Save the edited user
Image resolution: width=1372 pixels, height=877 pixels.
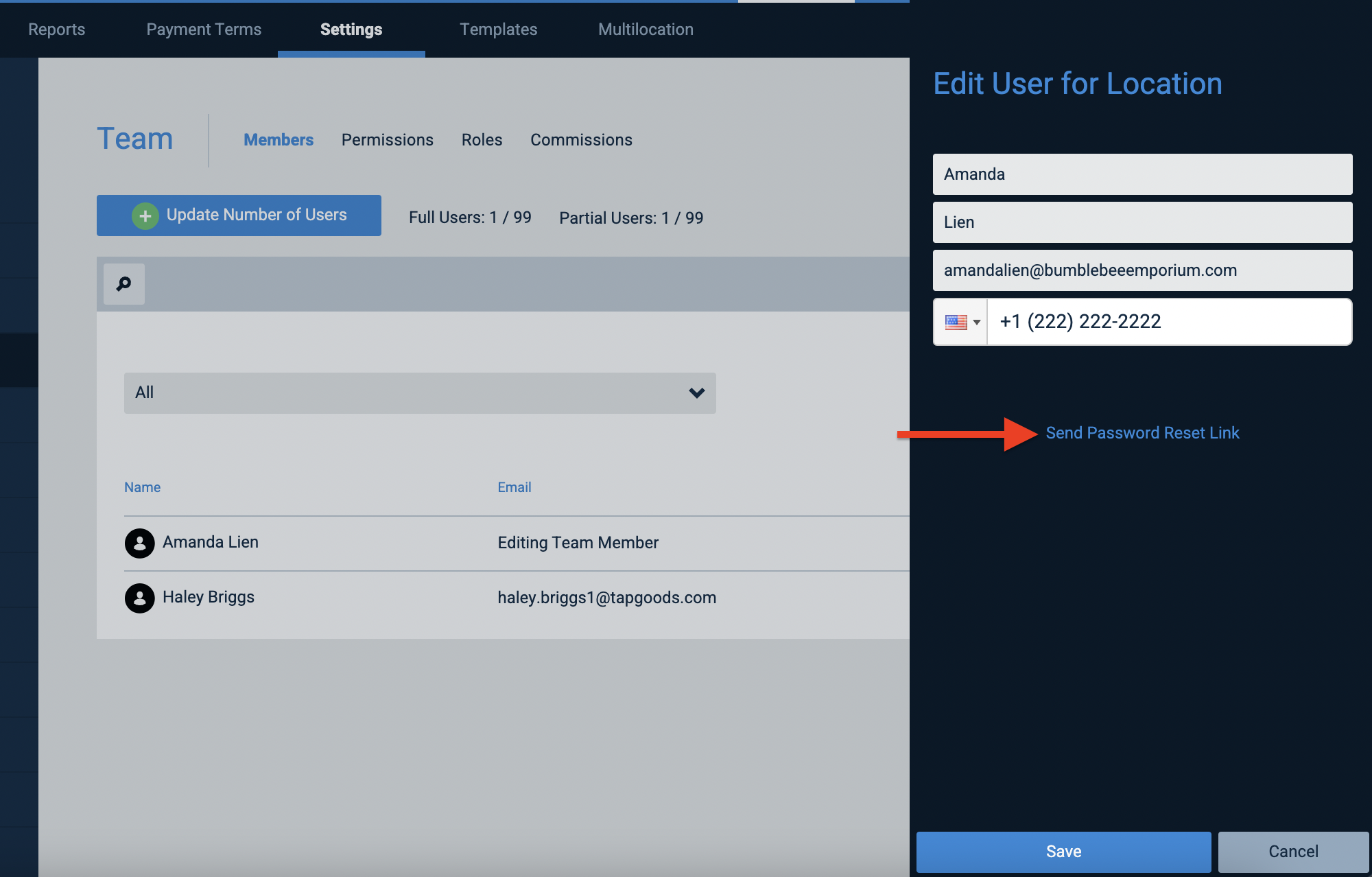coord(1063,852)
